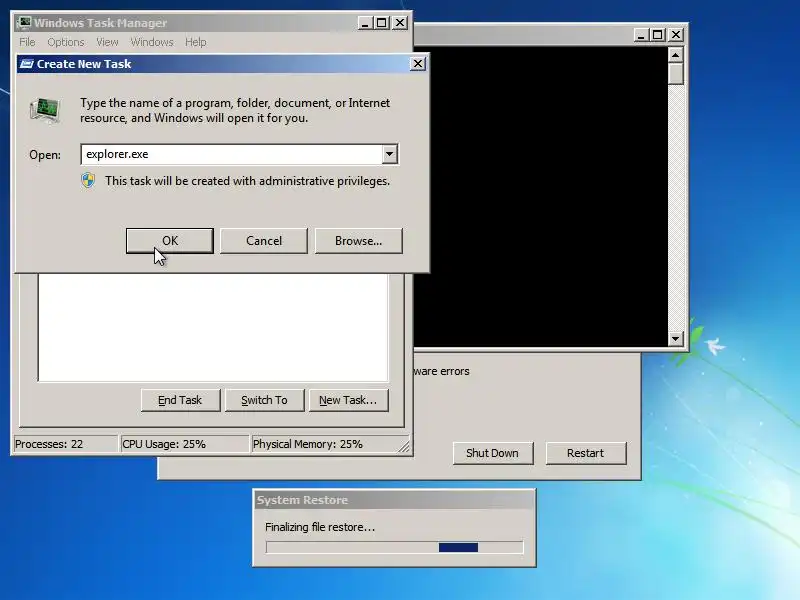Click the Finalizing file restore... text

[x=320, y=527]
